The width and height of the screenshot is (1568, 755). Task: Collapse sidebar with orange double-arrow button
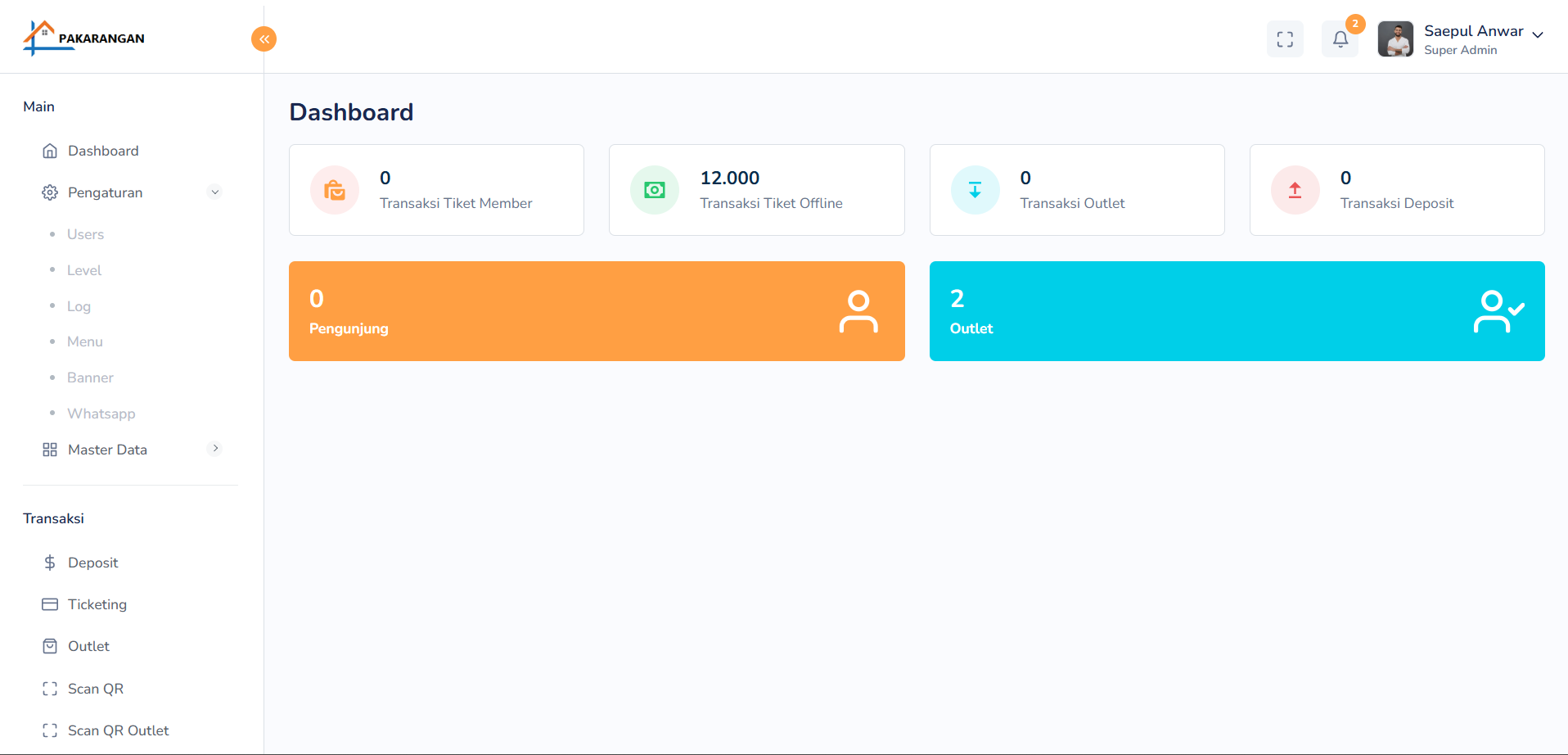point(264,38)
